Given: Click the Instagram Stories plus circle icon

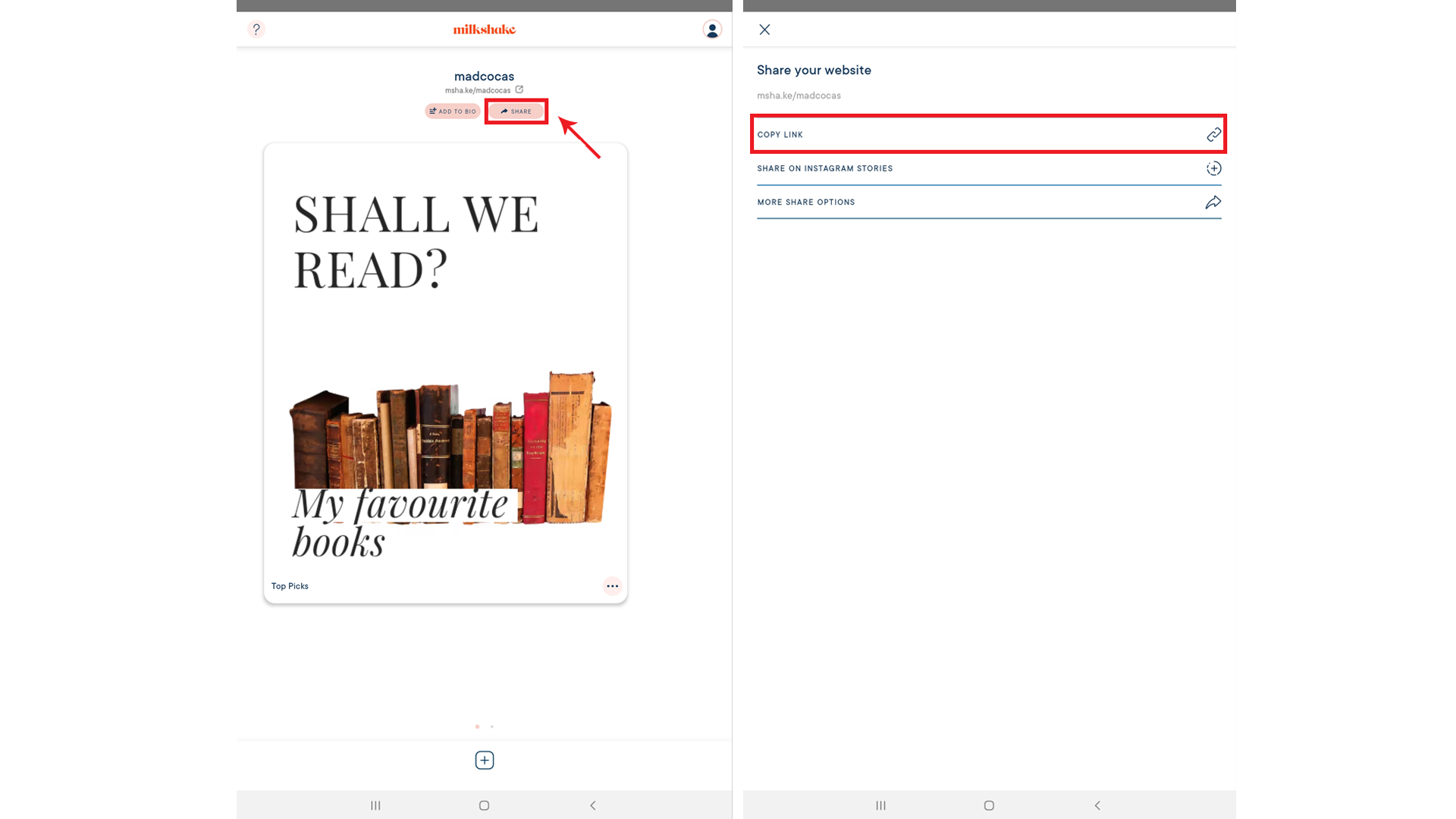Looking at the screenshot, I should (x=1213, y=168).
